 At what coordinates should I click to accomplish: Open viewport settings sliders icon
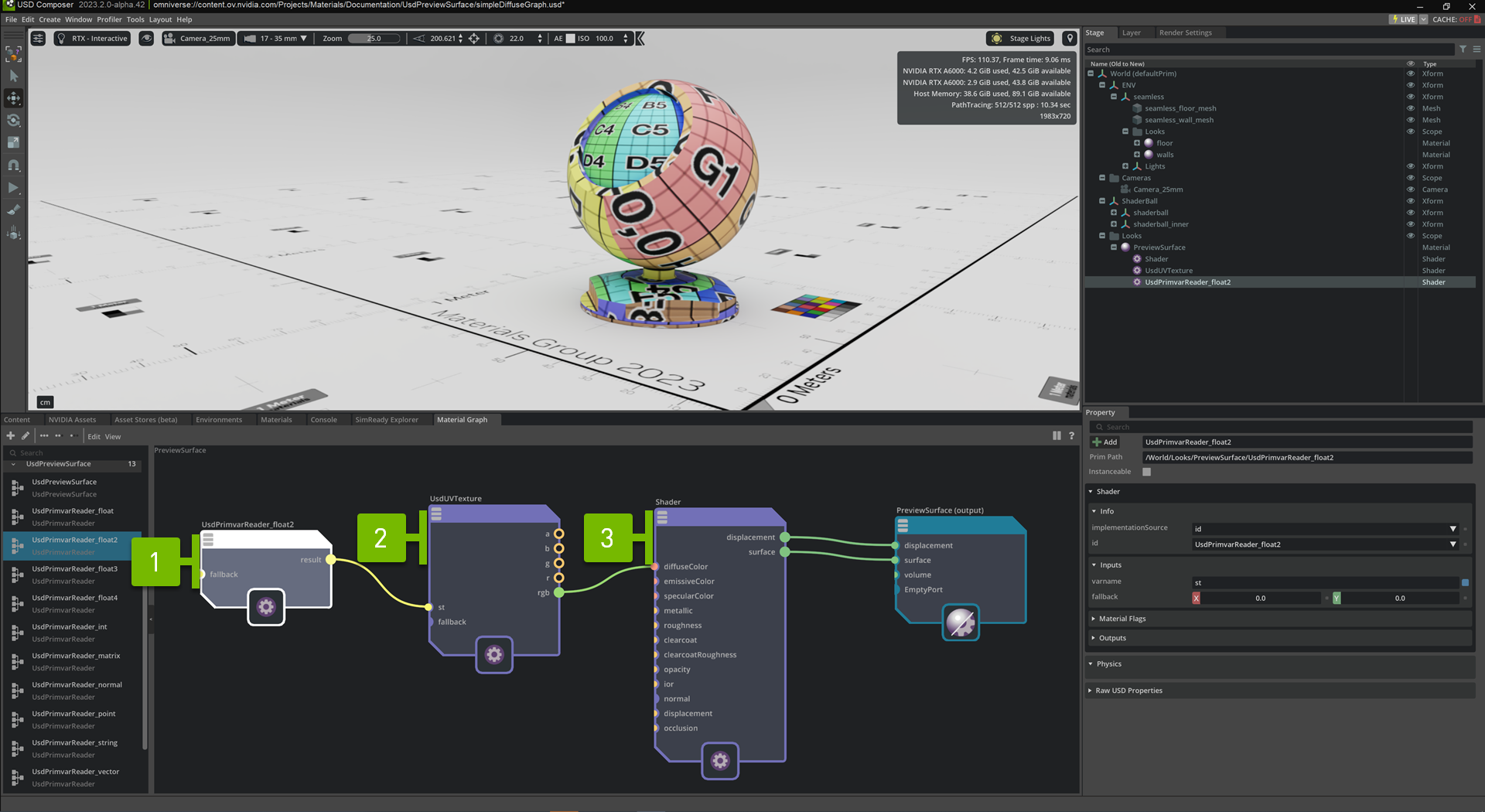coord(38,39)
